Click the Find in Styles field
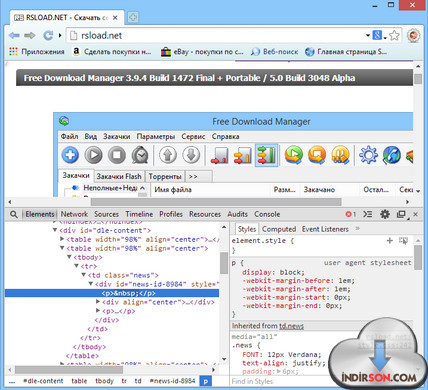The height and width of the screenshot is (390, 428). click(280, 381)
